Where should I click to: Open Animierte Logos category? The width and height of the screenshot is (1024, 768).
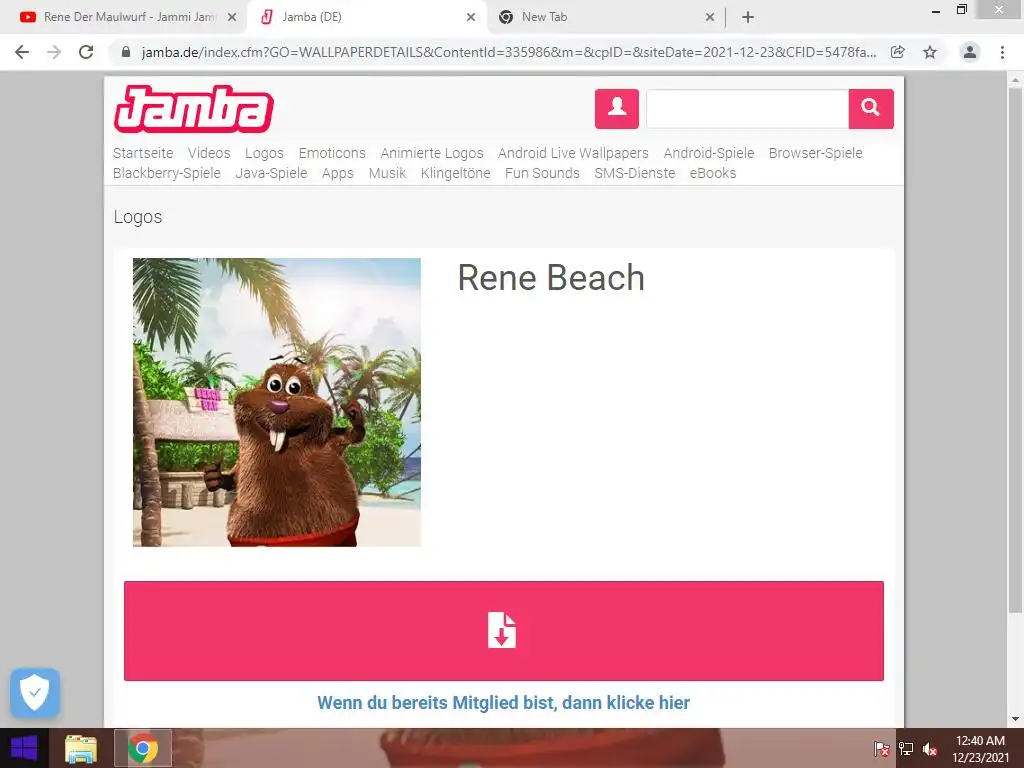432,153
